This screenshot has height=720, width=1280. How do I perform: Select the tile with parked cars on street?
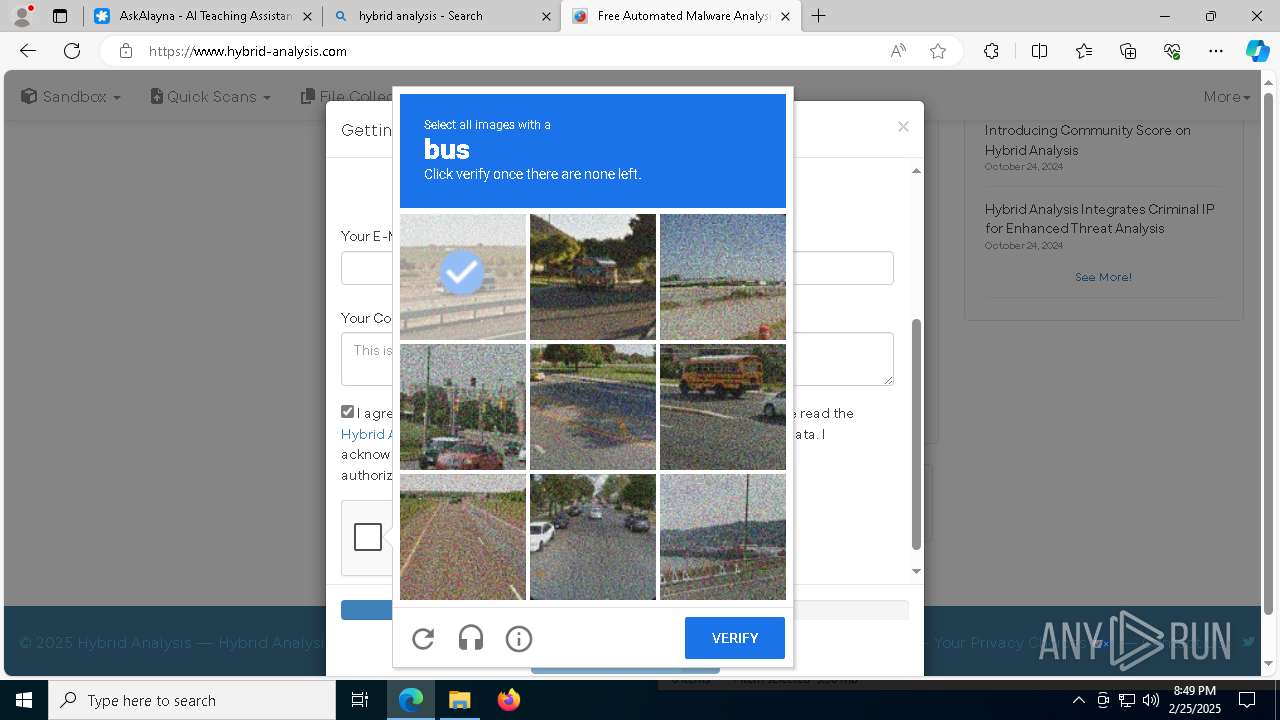(x=593, y=537)
